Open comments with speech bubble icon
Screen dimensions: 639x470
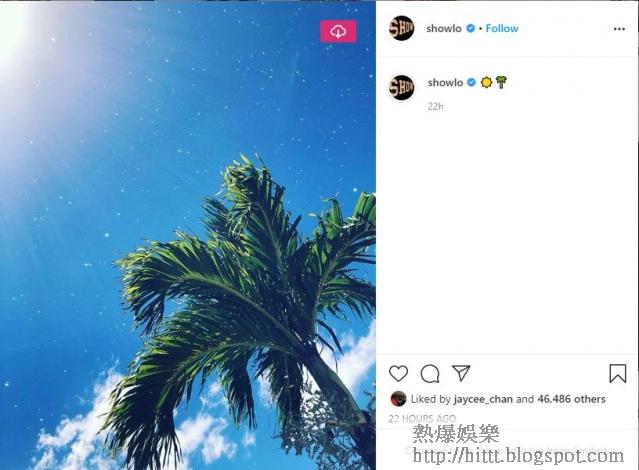pyautogui.click(x=430, y=373)
